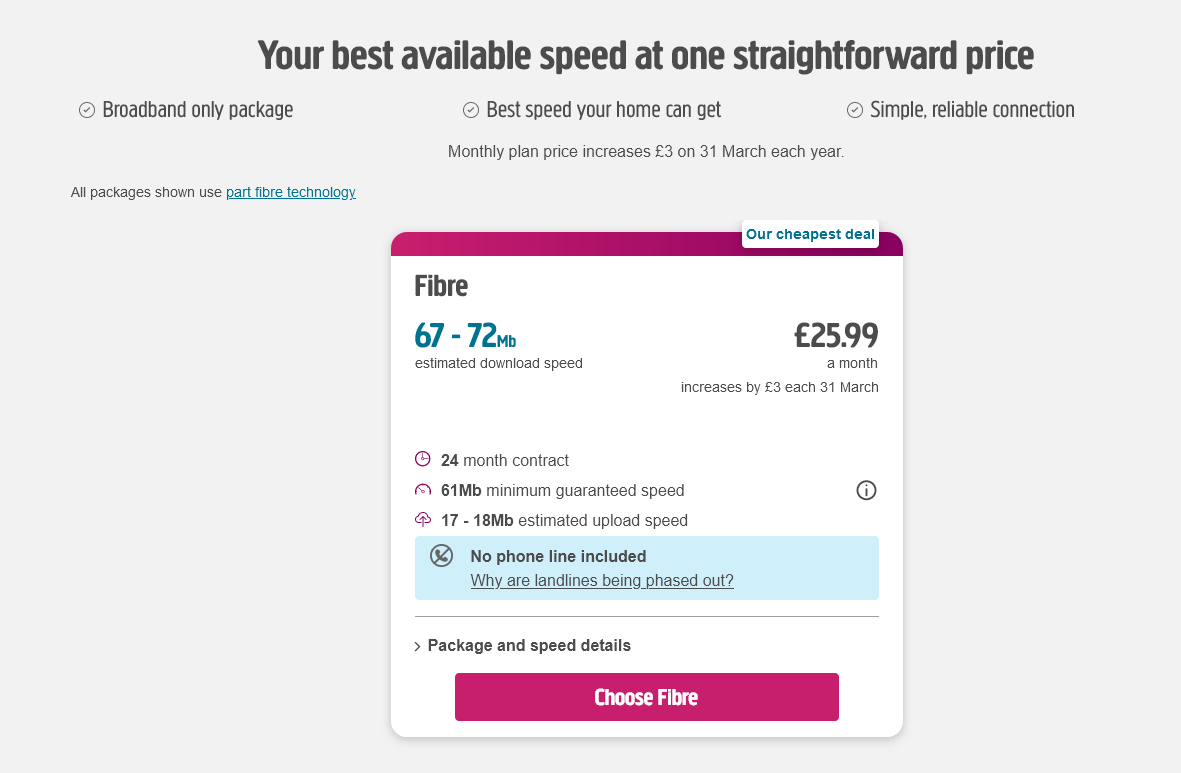The height and width of the screenshot is (773, 1181).
Task: Select the checkmark beside Best speed your home can get
Action: (x=471, y=110)
